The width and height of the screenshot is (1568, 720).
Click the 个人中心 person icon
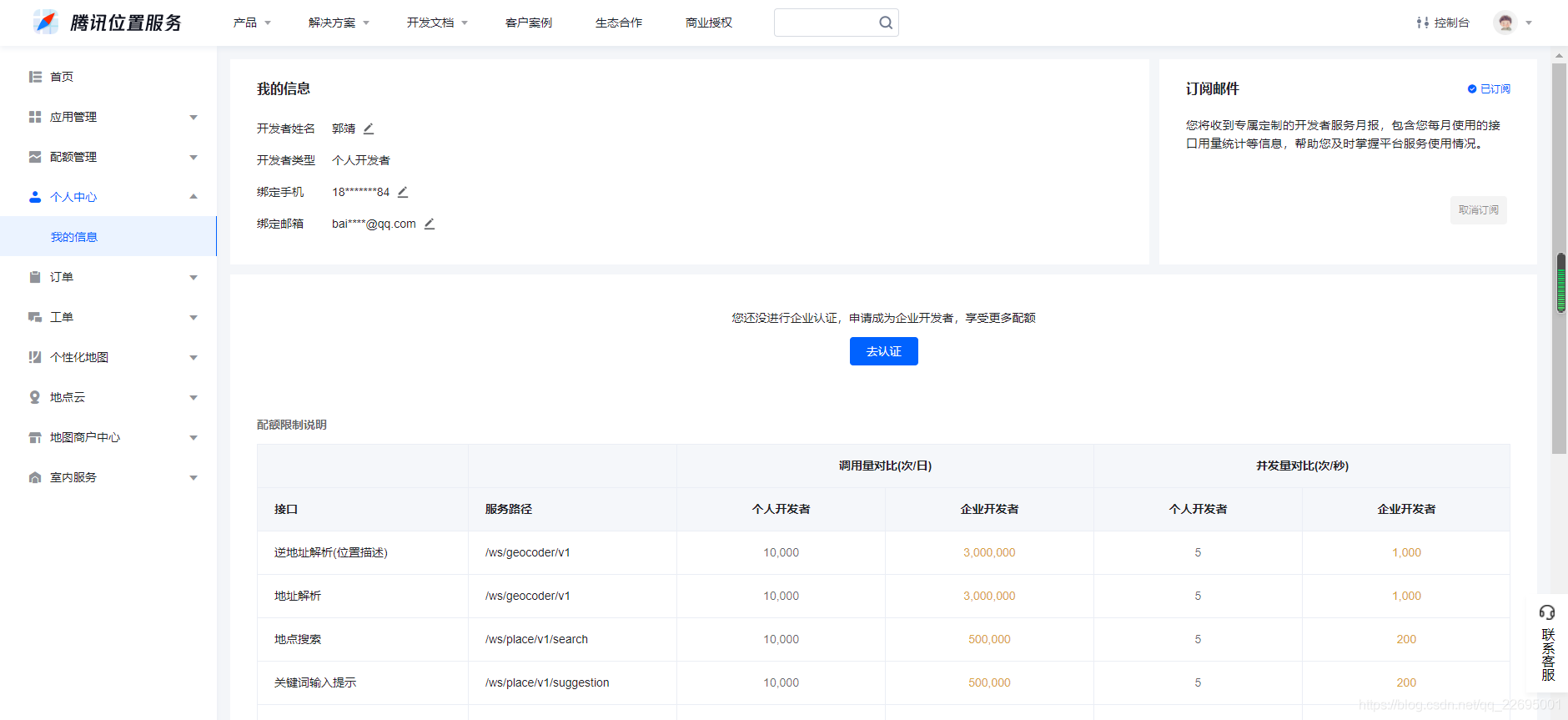click(x=35, y=197)
